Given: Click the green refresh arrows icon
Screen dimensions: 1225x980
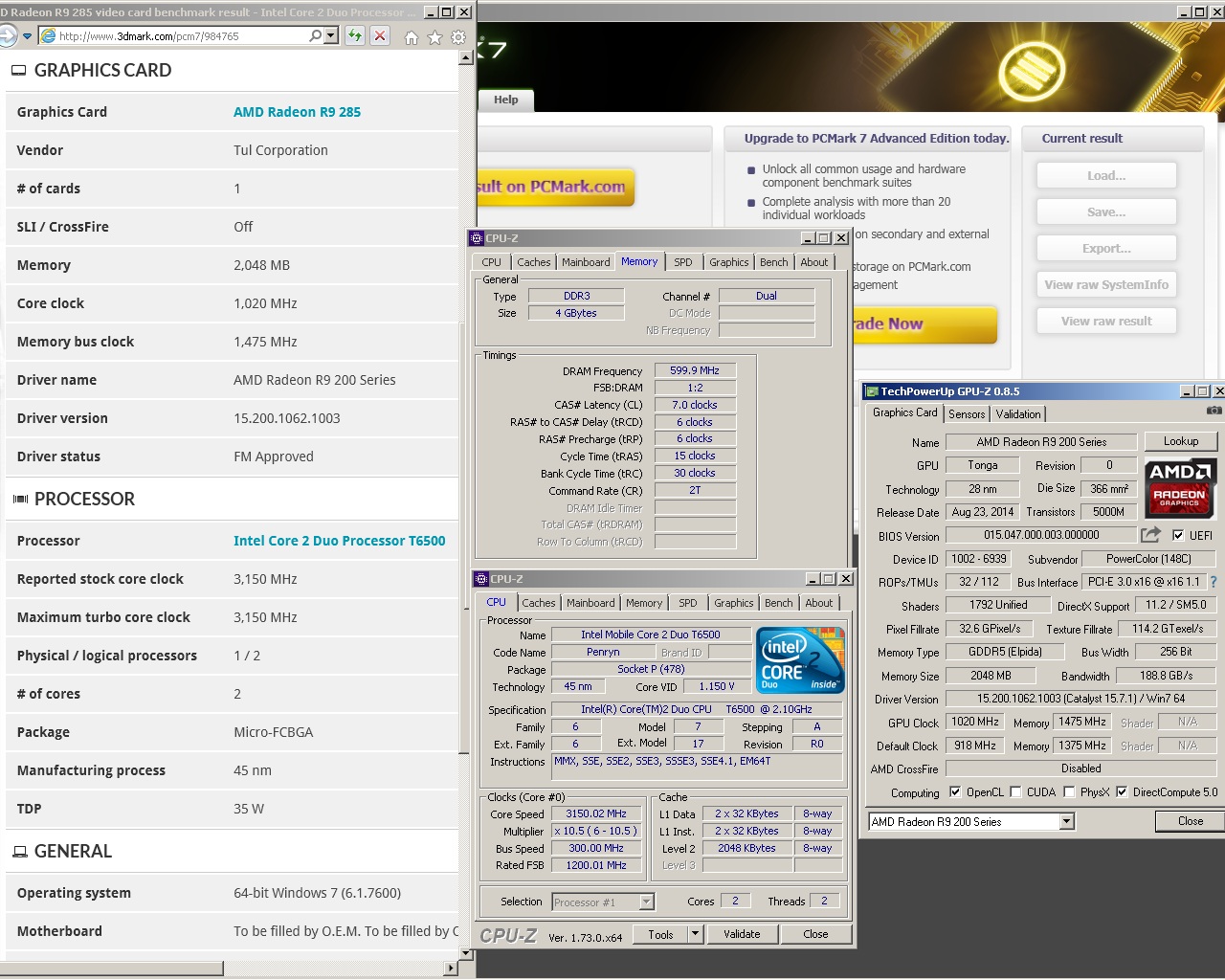Looking at the screenshot, I should pos(355,35).
